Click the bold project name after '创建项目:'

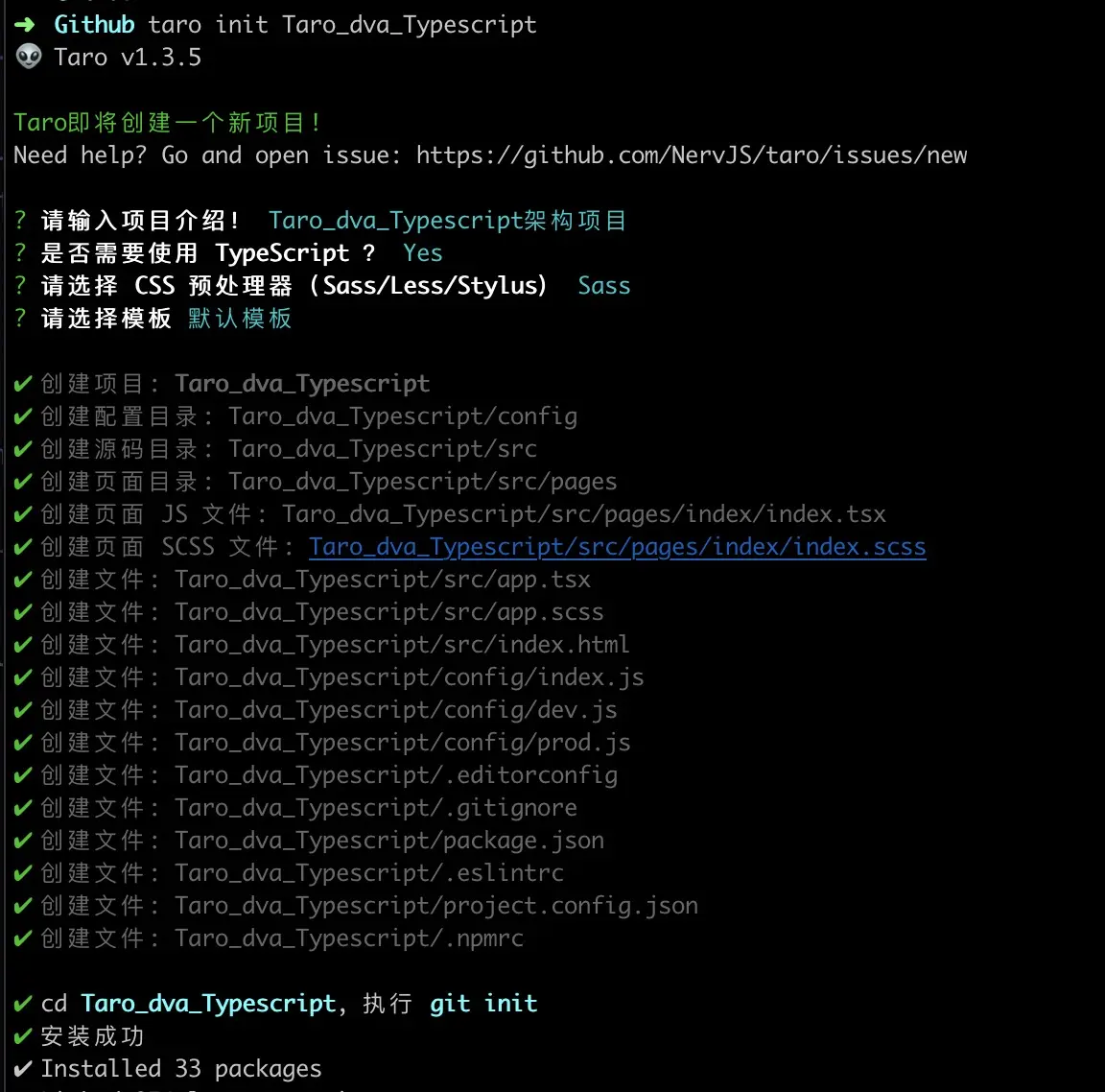click(302, 384)
